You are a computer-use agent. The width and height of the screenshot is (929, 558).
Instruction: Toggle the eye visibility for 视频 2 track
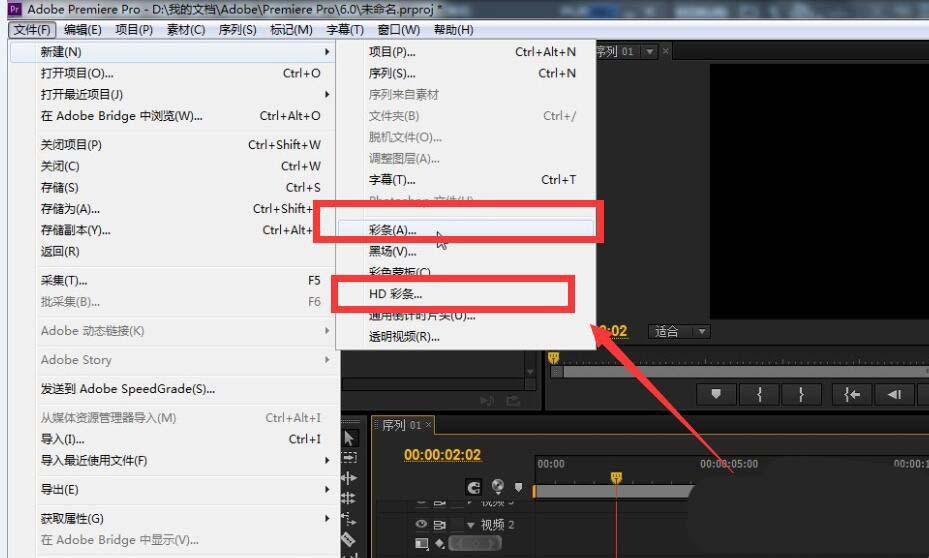click(x=421, y=524)
